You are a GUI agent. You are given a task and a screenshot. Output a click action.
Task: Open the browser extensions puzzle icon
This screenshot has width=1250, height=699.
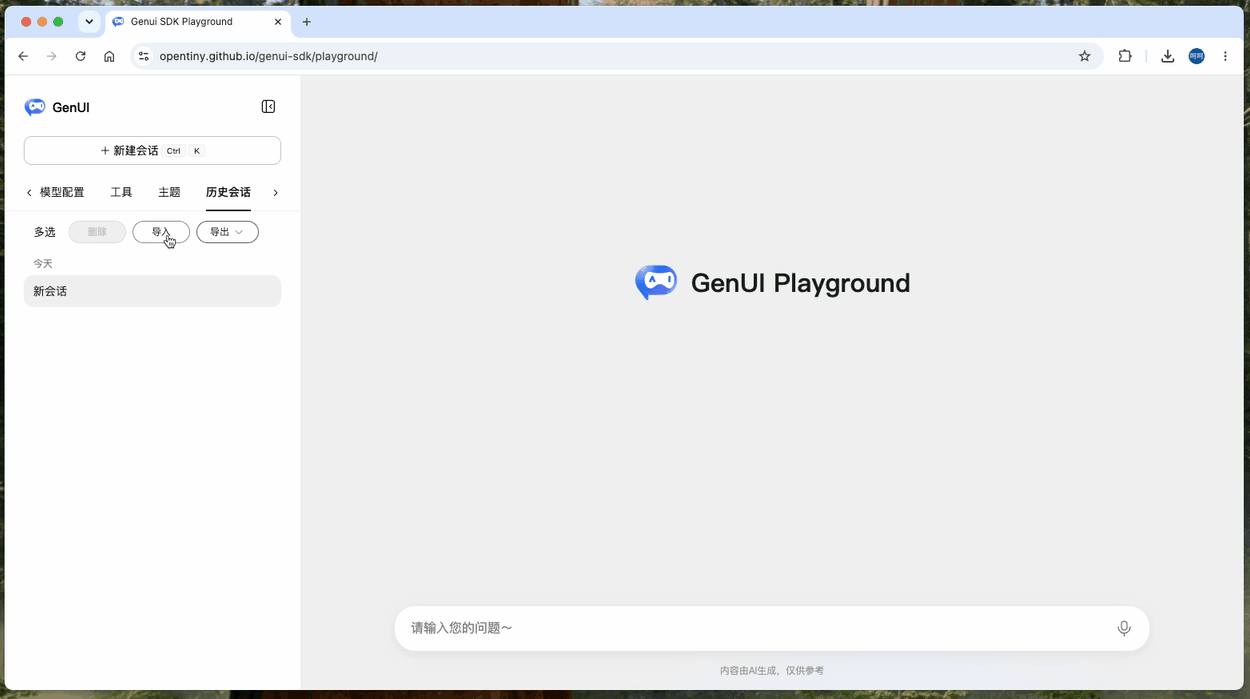(x=1125, y=56)
